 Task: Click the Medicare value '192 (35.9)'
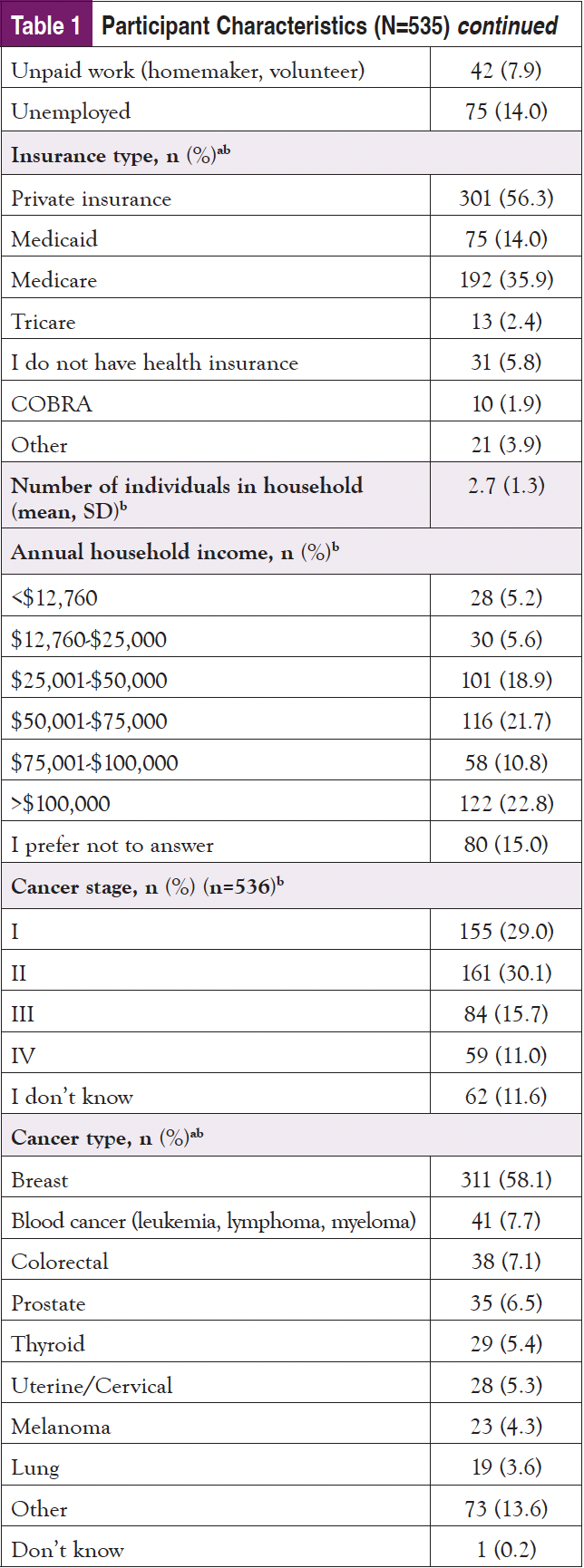[505, 280]
